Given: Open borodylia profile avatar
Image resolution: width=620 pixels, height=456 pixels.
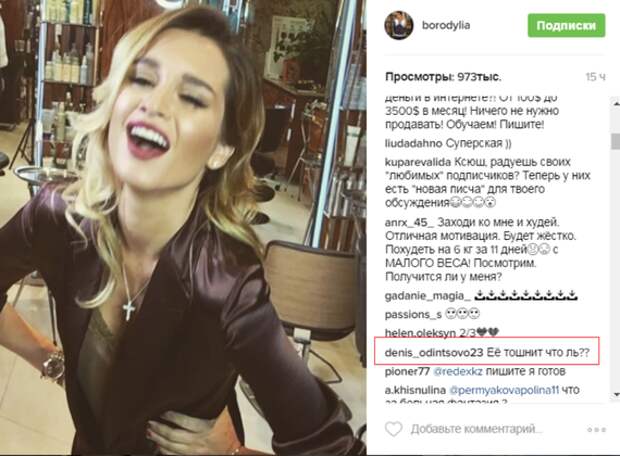Looking at the screenshot, I should pos(399,25).
